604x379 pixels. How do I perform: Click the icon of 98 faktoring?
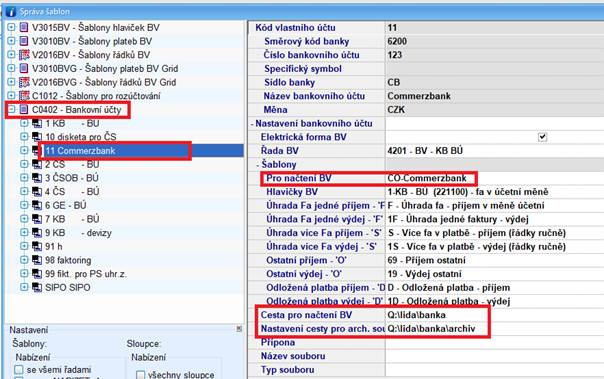[x=37, y=260]
